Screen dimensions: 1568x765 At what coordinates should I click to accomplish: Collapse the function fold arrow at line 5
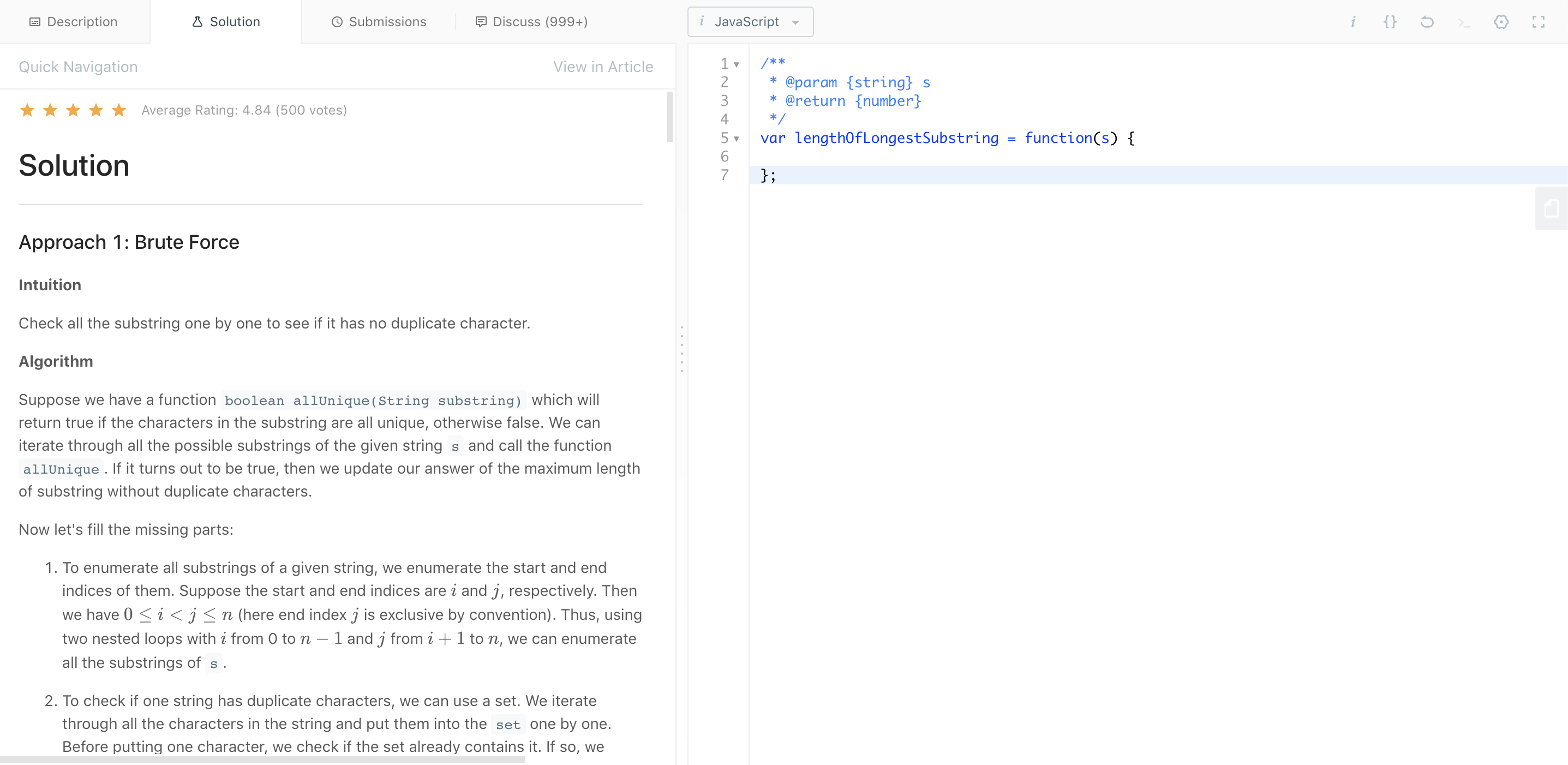click(x=737, y=139)
